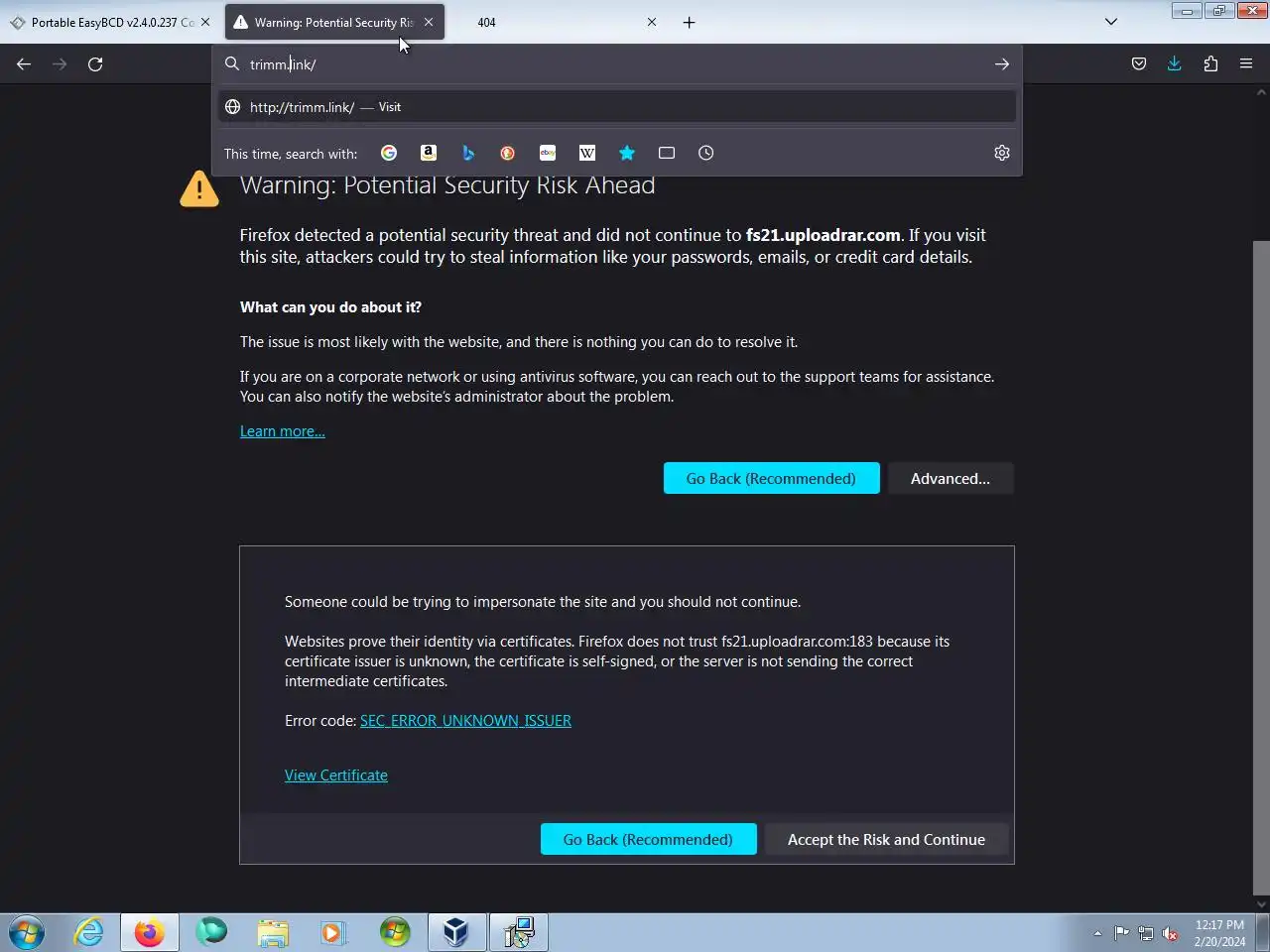
Task: Open the 12:17 PM taskbar clock
Action: click(1219, 933)
